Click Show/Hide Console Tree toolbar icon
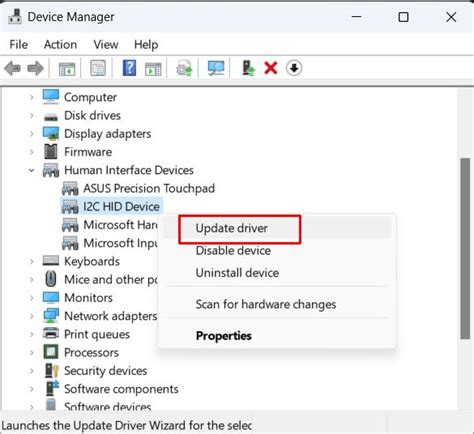The height and width of the screenshot is (434, 474). (67, 69)
